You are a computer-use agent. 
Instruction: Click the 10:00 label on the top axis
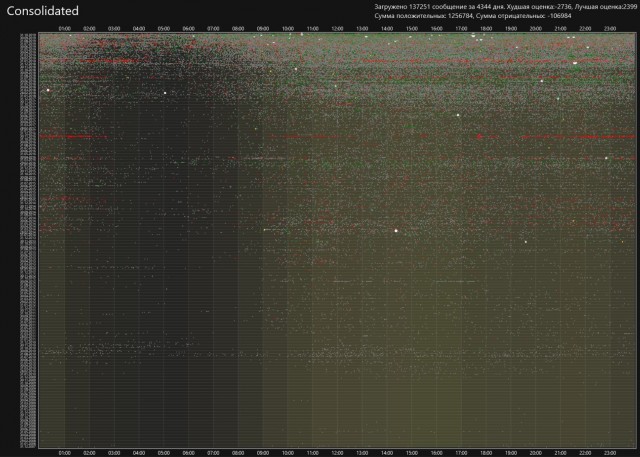pos(288,29)
